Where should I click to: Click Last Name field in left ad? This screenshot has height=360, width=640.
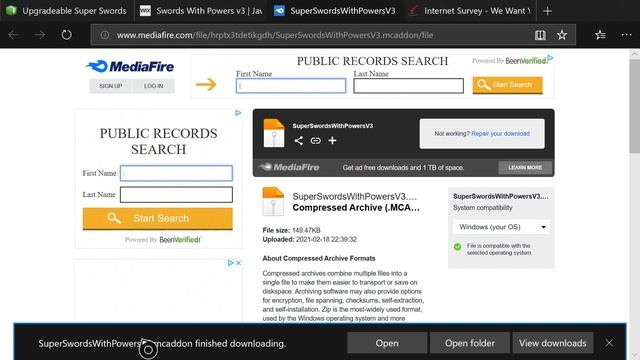[176, 195]
